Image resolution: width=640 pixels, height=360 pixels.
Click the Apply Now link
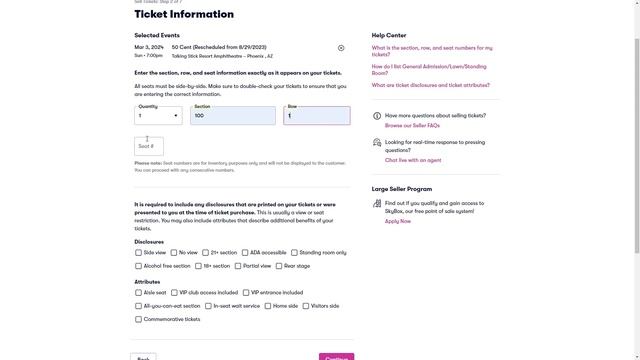398,221
